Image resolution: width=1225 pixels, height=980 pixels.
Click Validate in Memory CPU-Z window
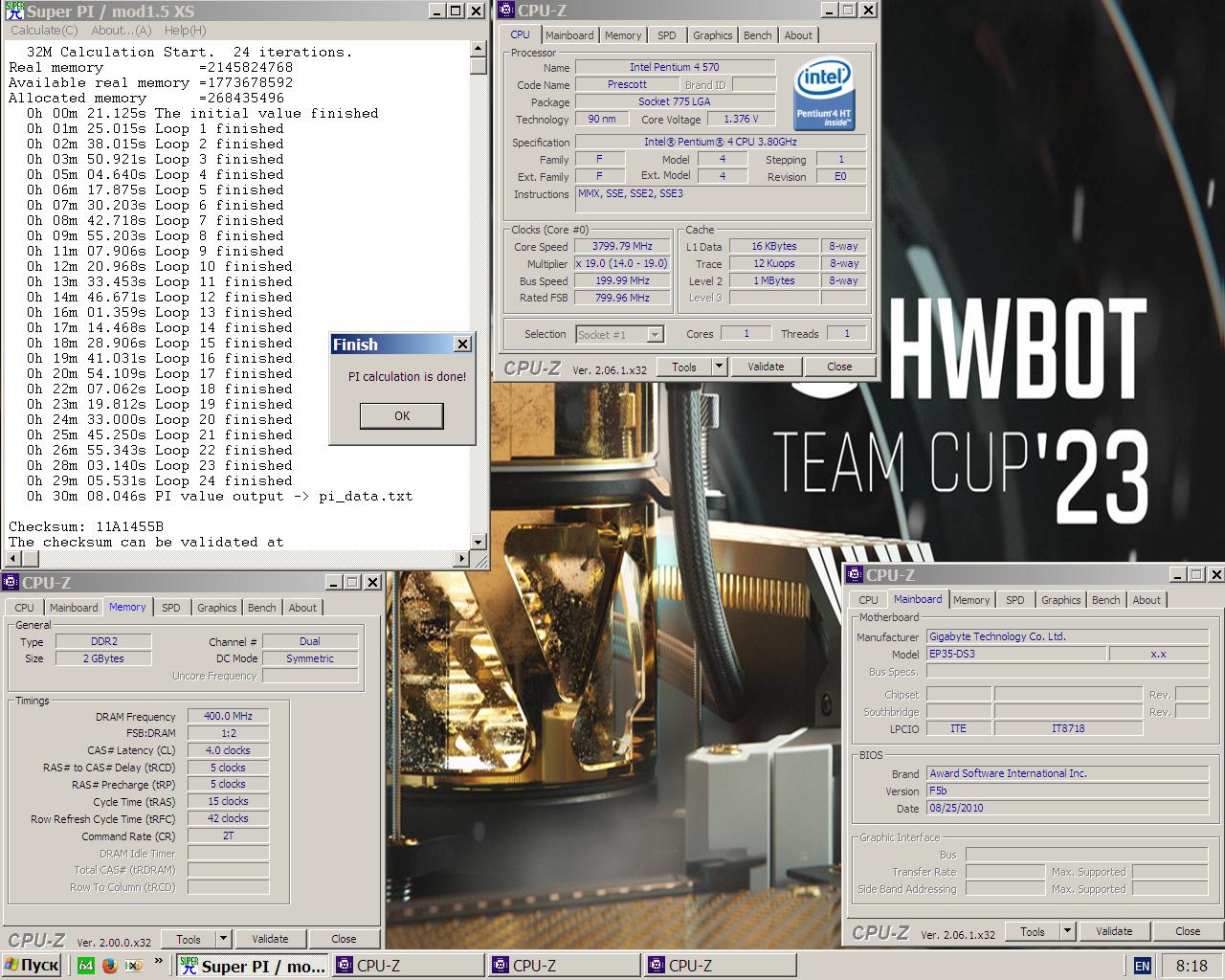pos(270,939)
